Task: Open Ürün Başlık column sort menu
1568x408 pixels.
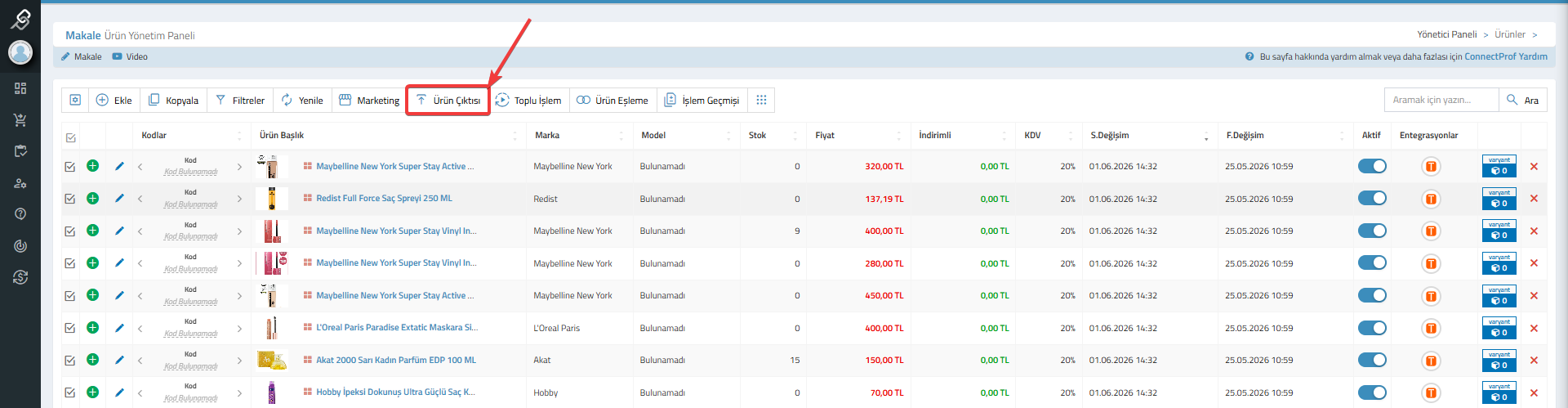Action: 514,136
